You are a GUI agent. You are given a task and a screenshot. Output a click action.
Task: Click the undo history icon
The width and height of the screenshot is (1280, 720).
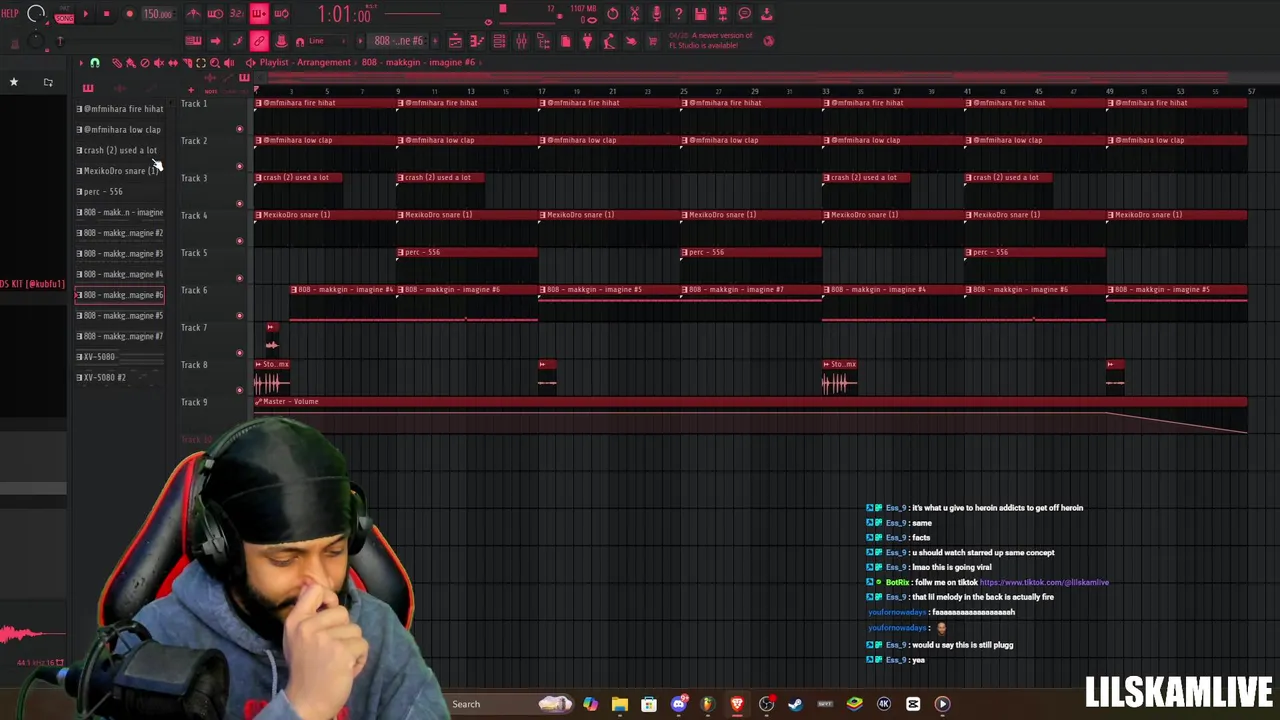pos(612,13)
